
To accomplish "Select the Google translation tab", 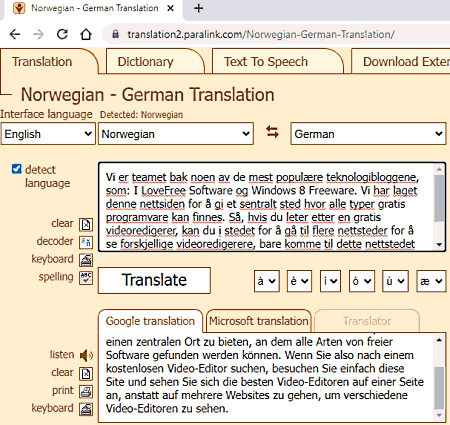I will tap(150, 321).
